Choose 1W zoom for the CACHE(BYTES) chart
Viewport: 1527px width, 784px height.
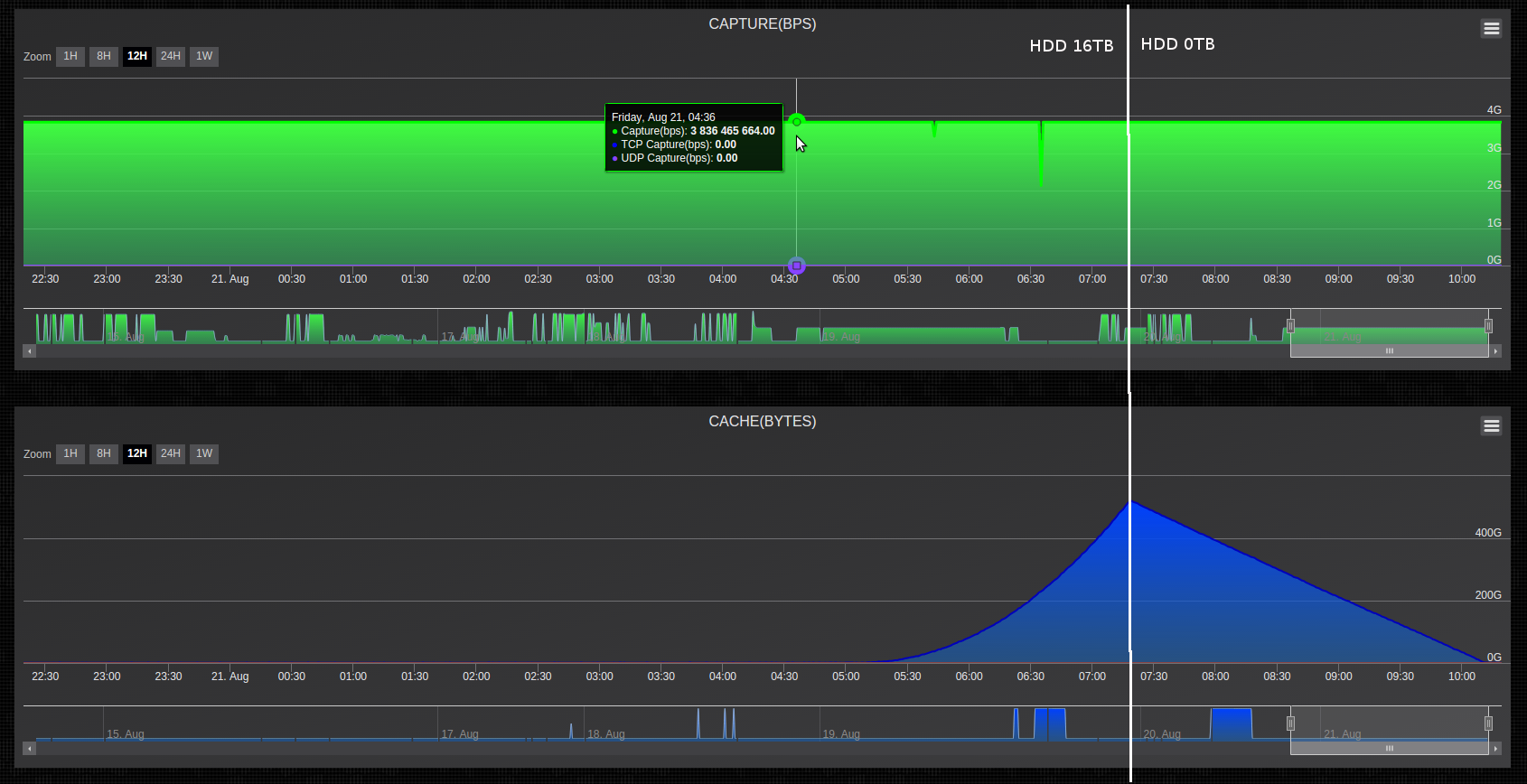(204, 453)
